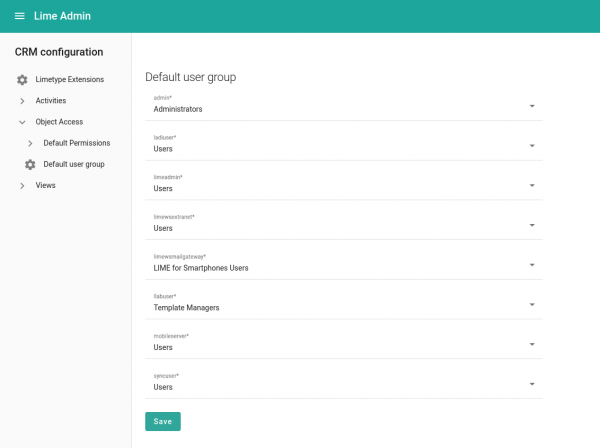Viewport: 600px width, 448px height.
Task: Select Limetype Extensions in the sidebar
Action: [x=69, y=79]
